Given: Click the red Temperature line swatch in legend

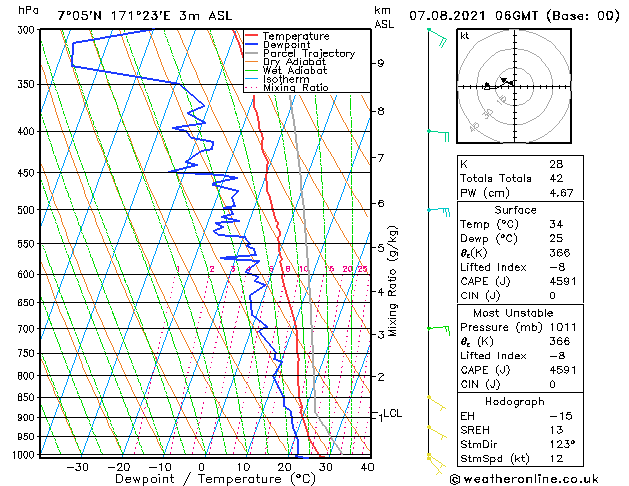Looking at the screenshot, I should (252, 36).
